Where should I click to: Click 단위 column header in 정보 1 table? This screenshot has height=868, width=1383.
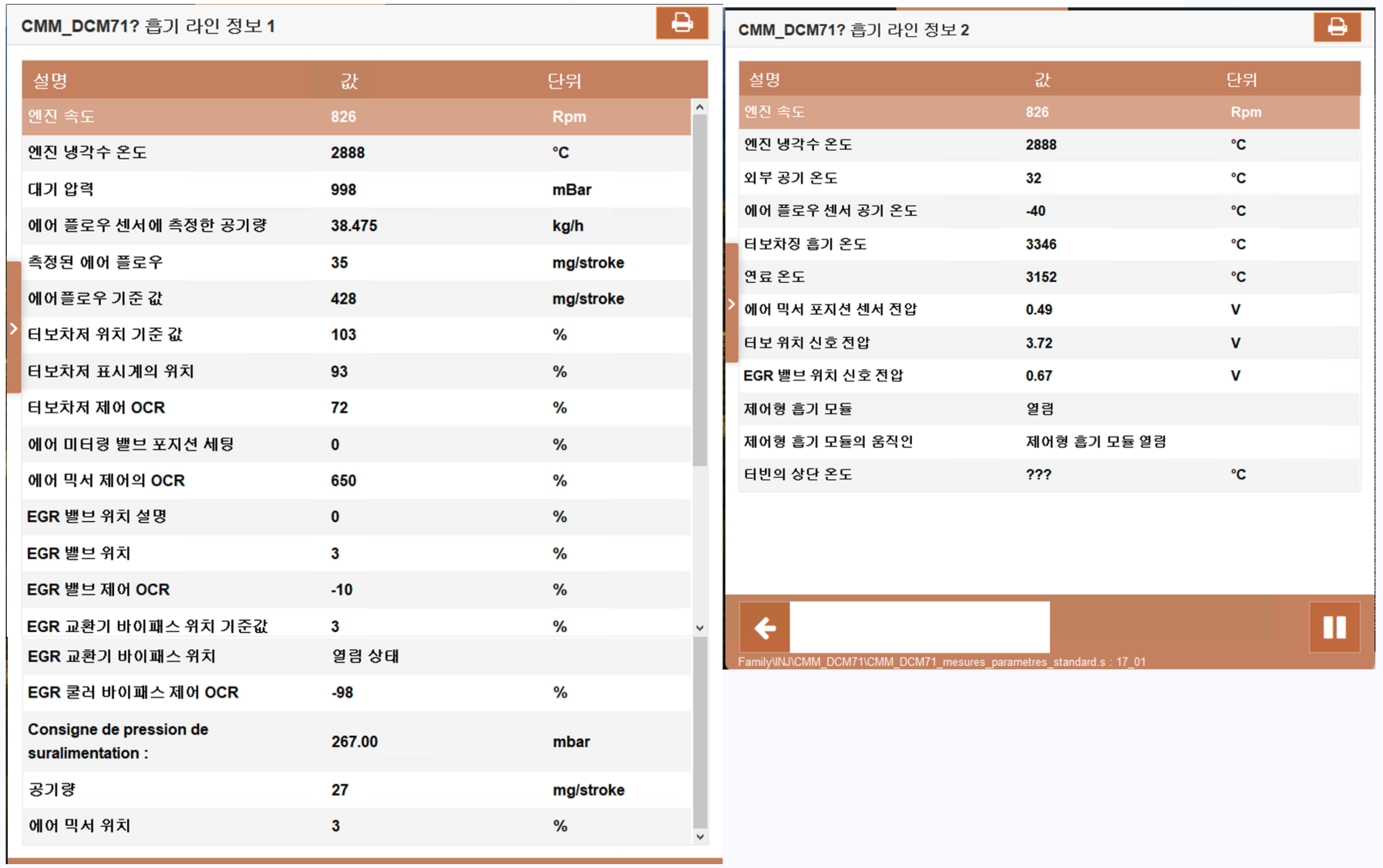pyautogui.click(x=564, y=80)
